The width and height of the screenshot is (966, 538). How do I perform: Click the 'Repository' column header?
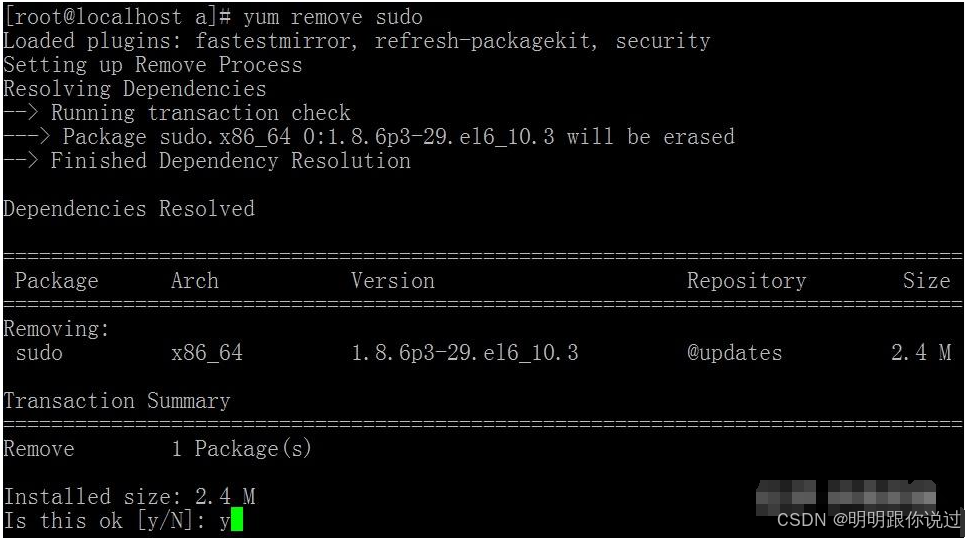[x=747, y=281]
